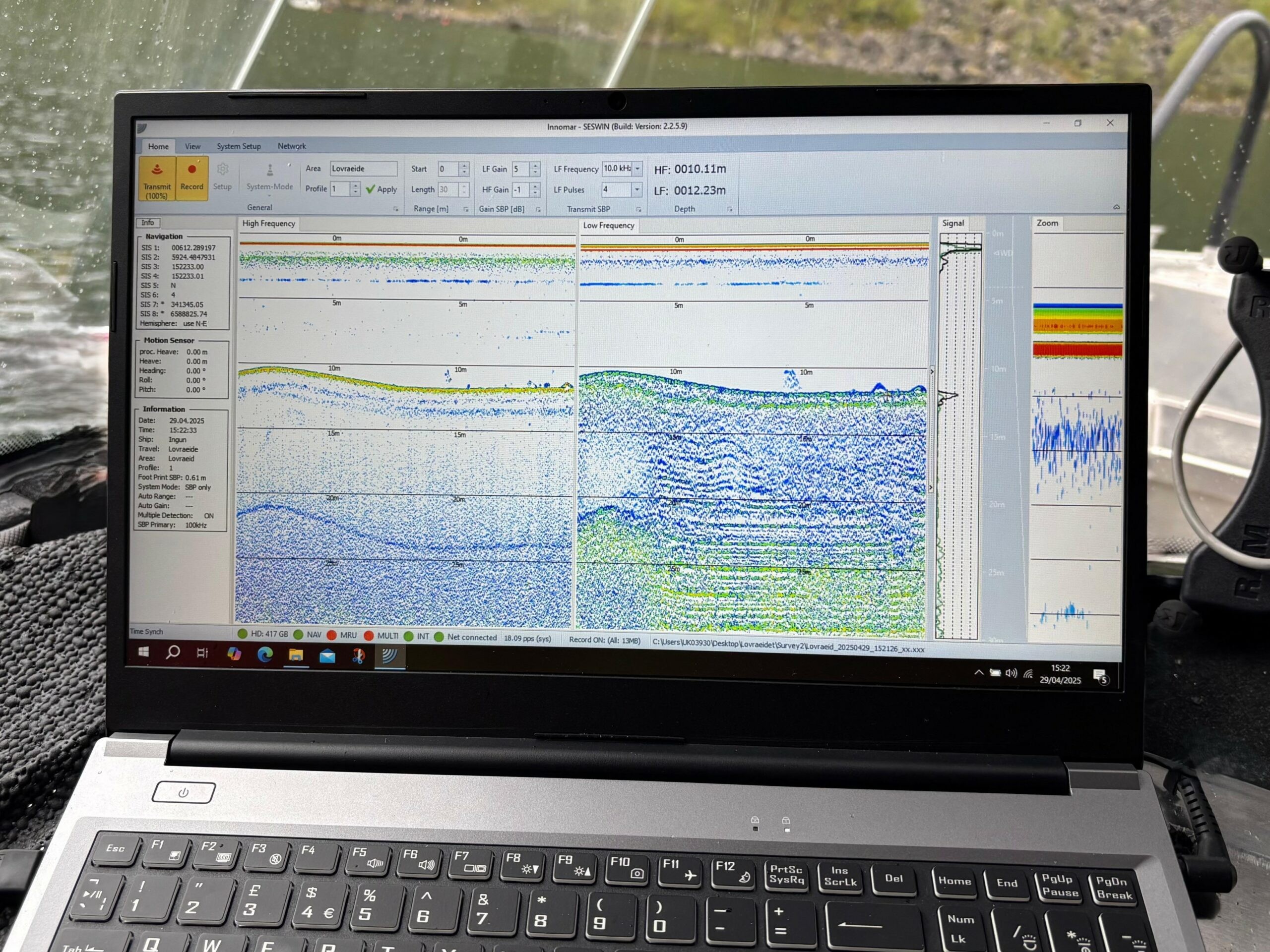Open the View ribbon tab
Viewport: 1270px width, 952px height.
click(x=192, y=146)
